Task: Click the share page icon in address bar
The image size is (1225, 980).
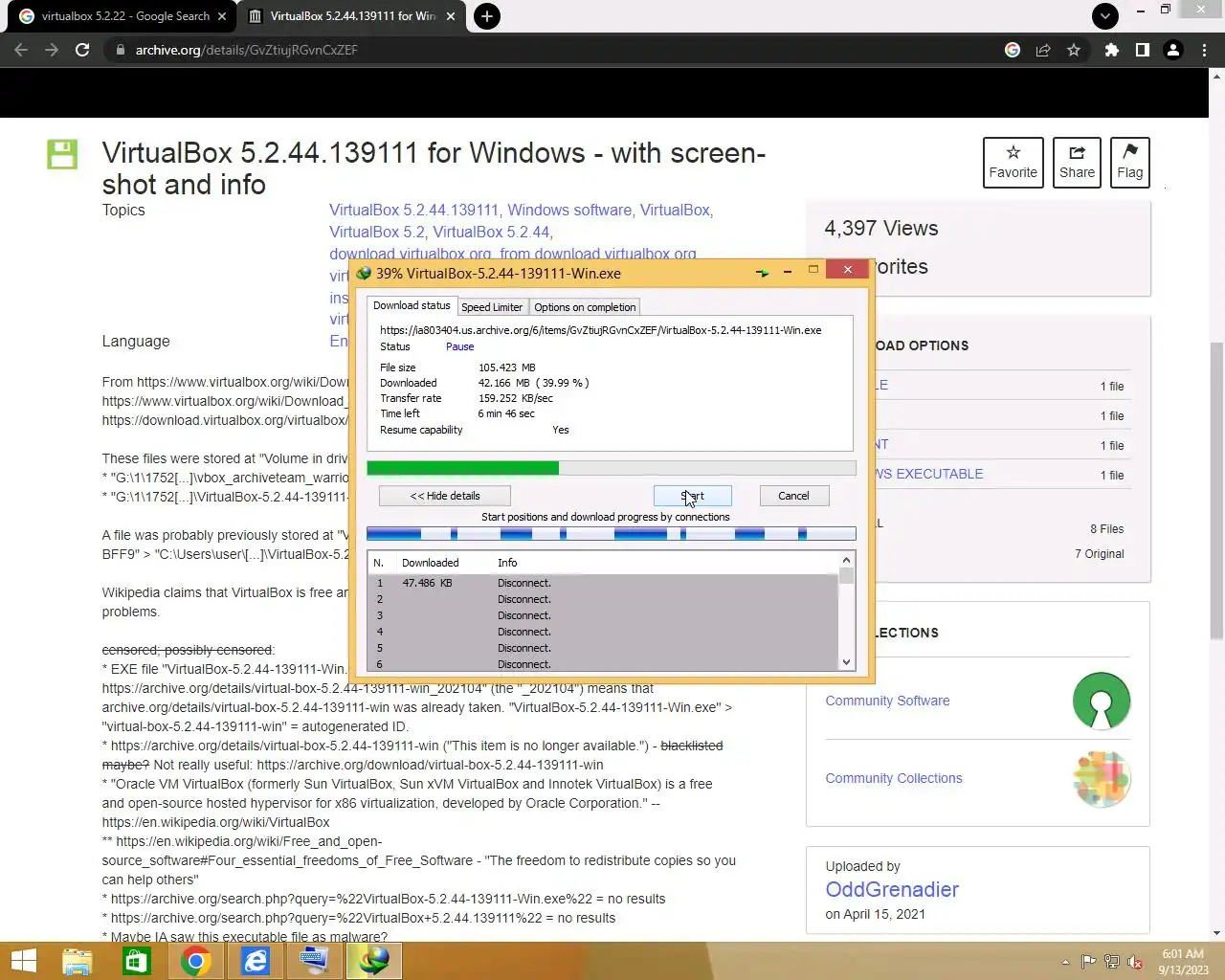Action: [1043, 50]
